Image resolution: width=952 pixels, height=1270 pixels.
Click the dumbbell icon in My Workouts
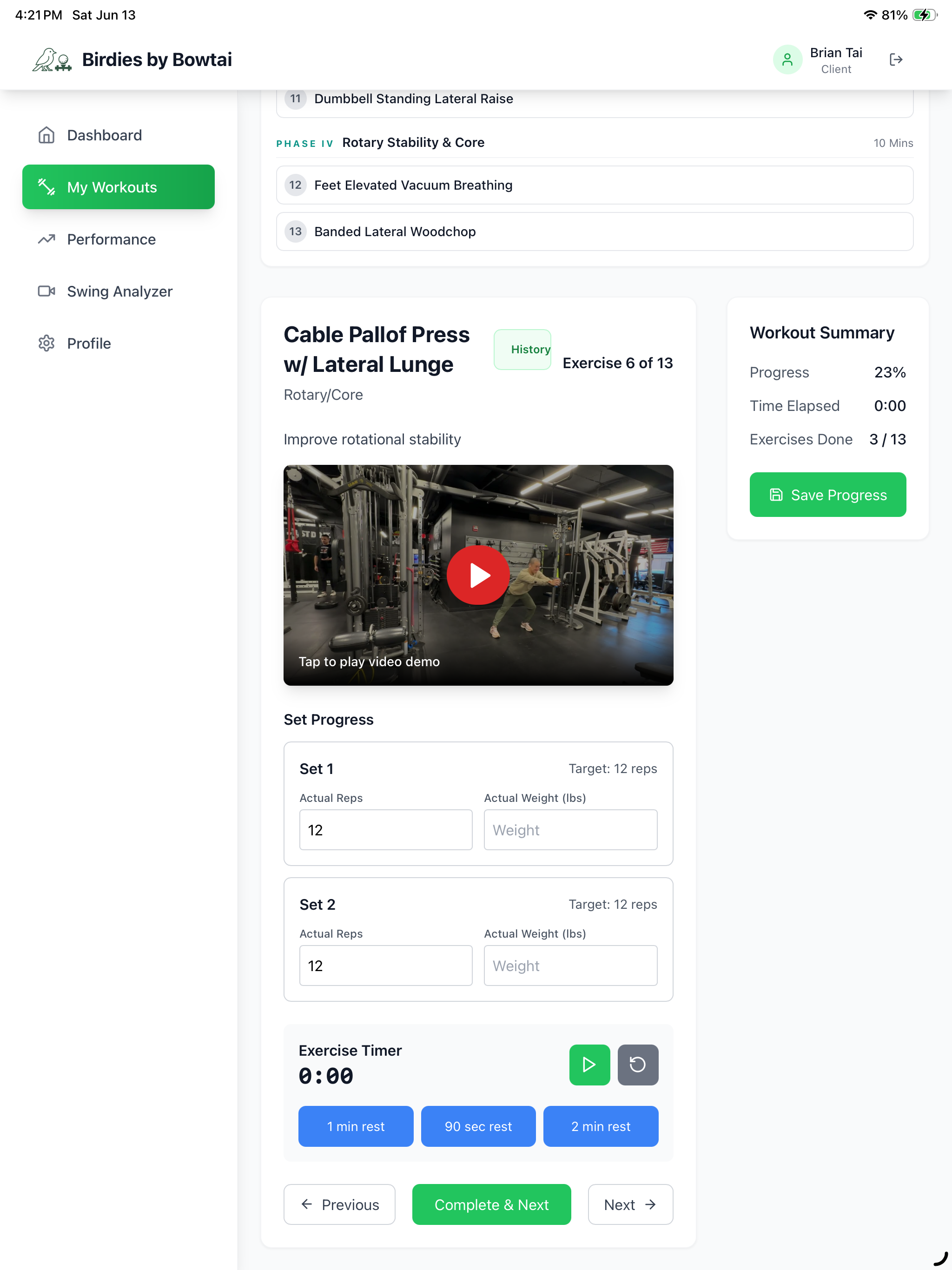(46, 187)
